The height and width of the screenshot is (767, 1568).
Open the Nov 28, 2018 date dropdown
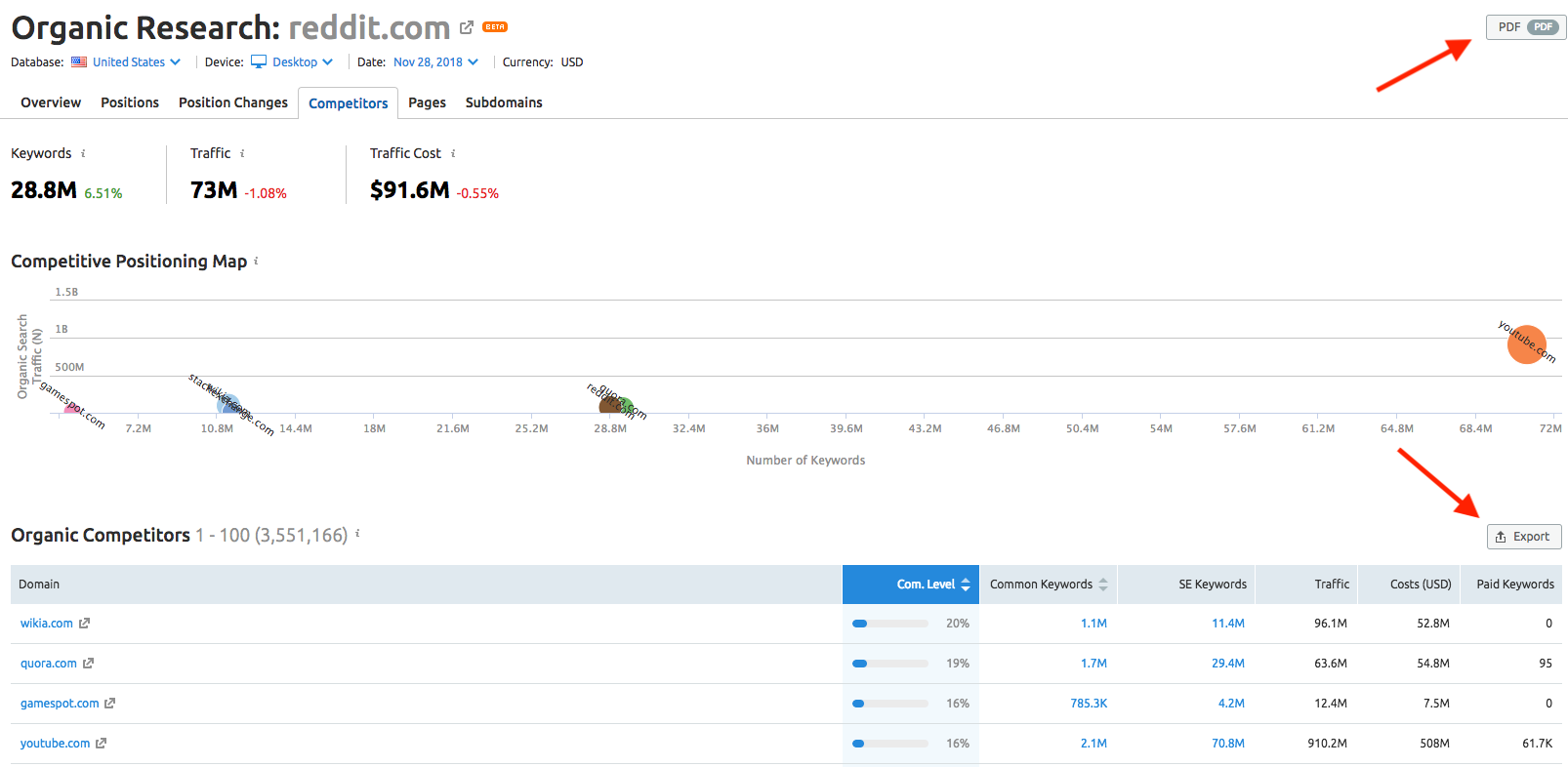[x=435, y=62]
